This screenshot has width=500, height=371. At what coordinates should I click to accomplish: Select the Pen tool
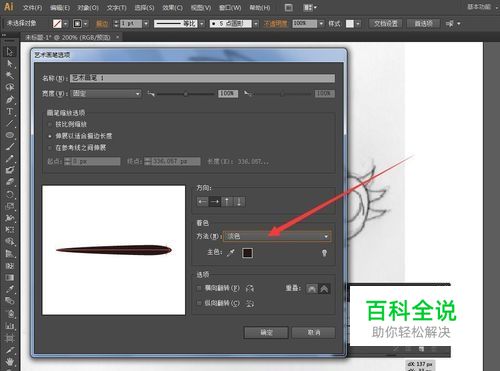pos(9,99)
